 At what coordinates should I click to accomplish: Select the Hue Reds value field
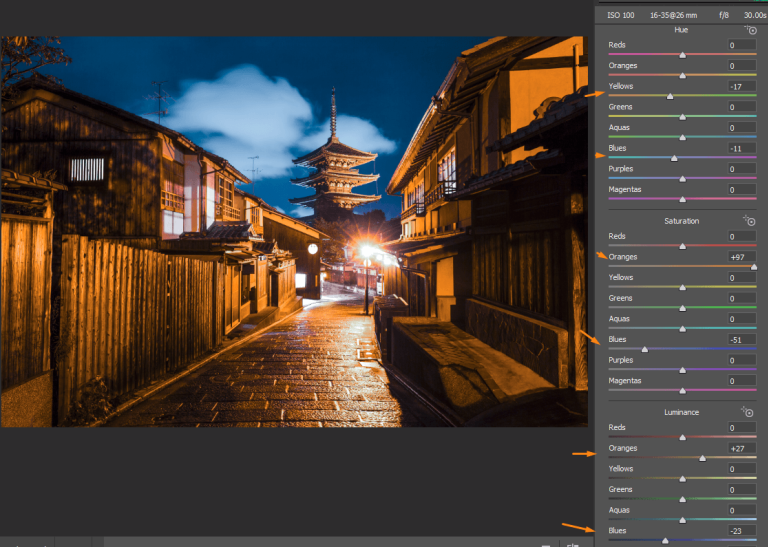click(x=742, y=45)
